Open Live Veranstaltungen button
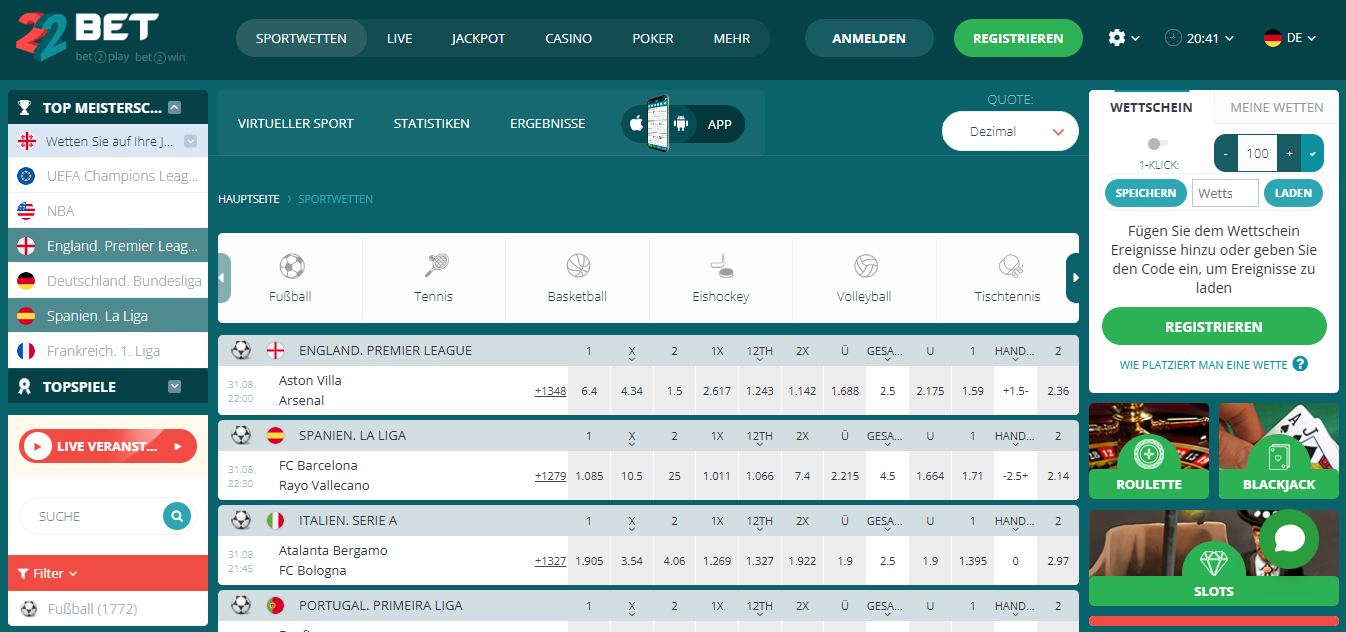The image size is (1346, 632). click(x=108, y=446)
